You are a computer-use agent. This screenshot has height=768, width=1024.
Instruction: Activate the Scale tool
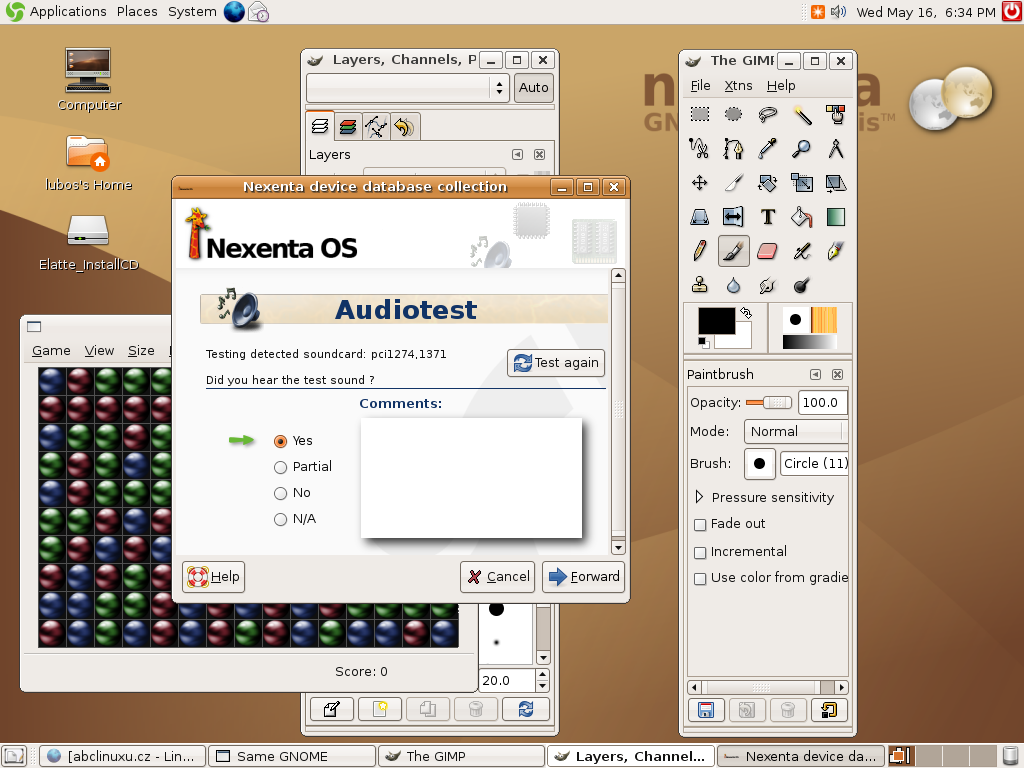802,183
